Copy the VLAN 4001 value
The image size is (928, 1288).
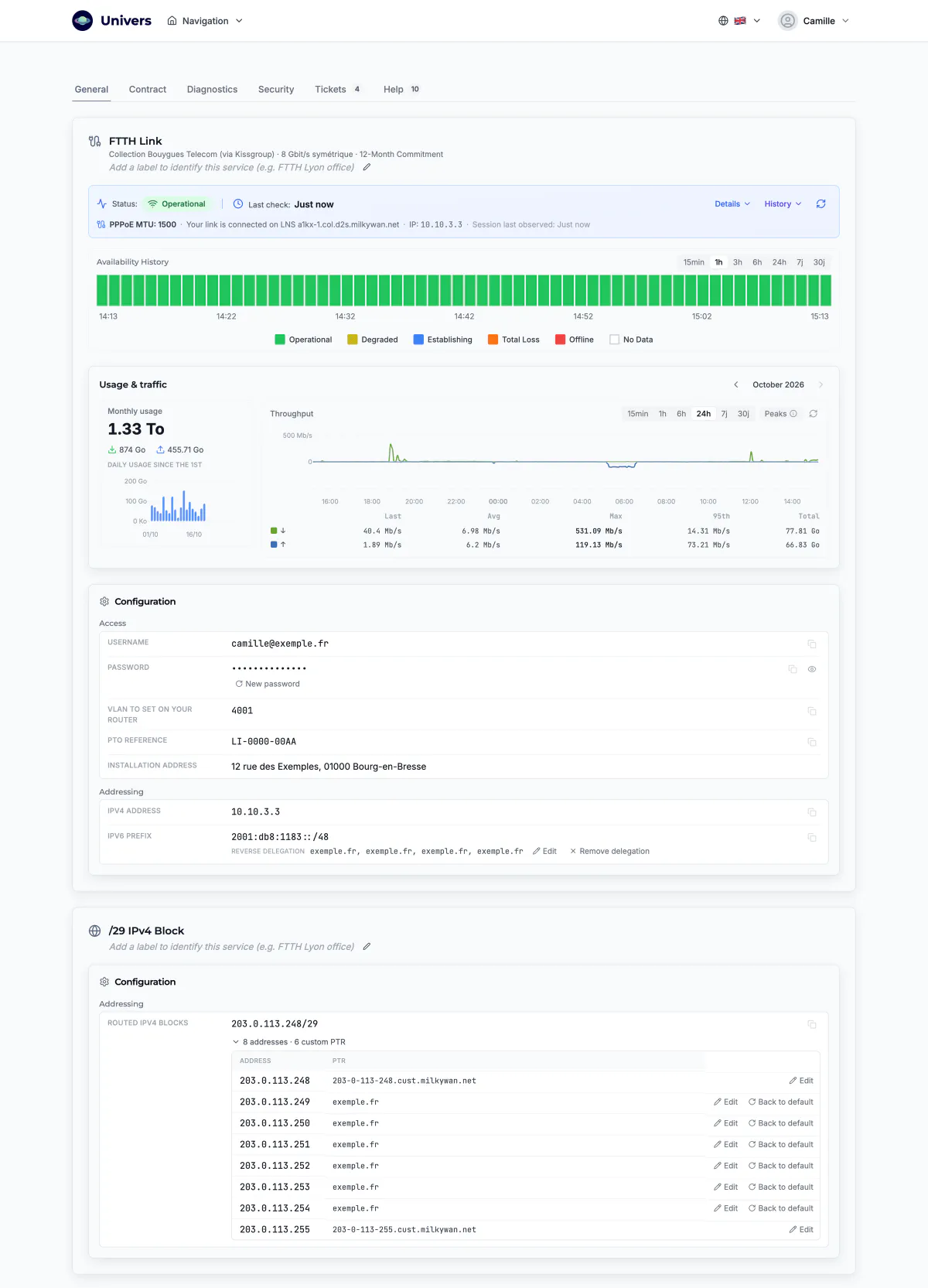812,711
